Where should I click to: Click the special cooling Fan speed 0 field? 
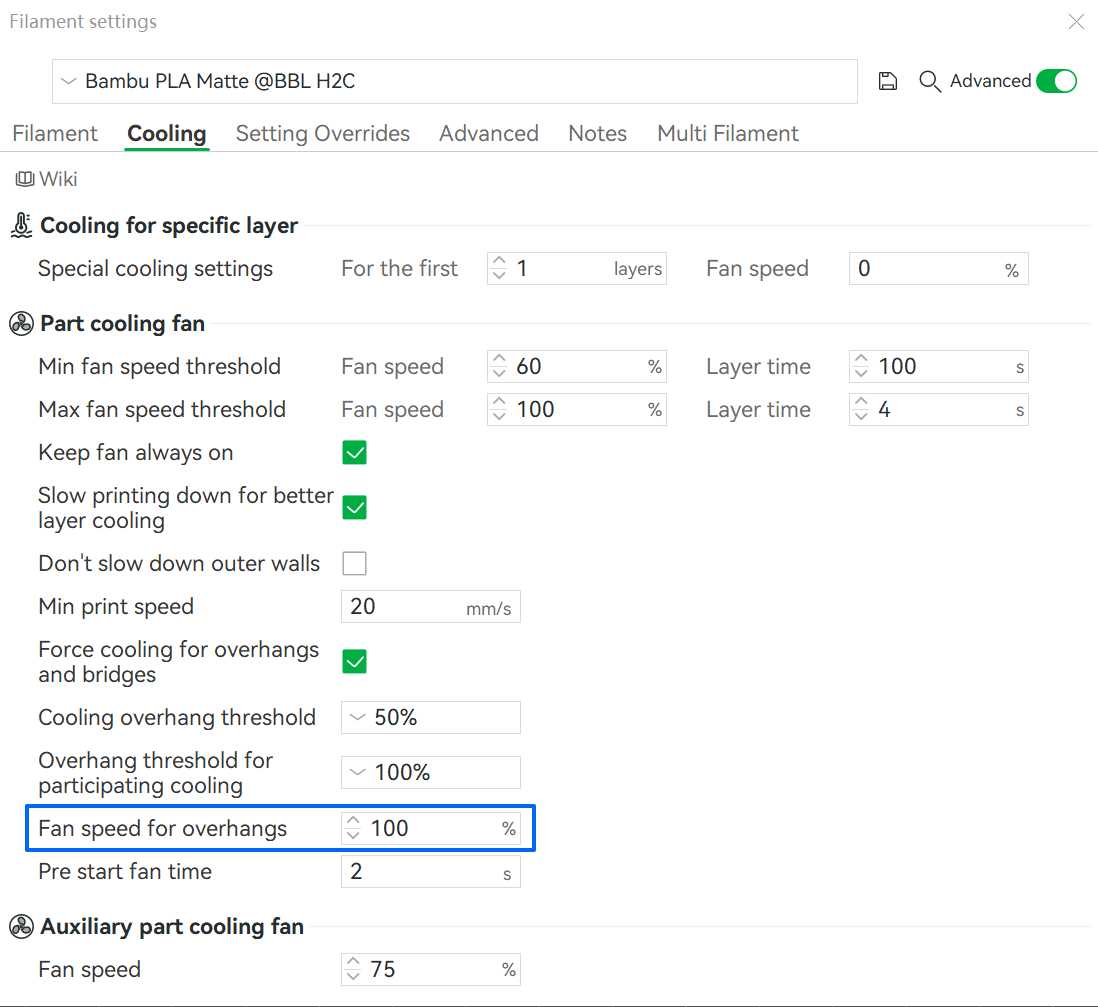938,269
